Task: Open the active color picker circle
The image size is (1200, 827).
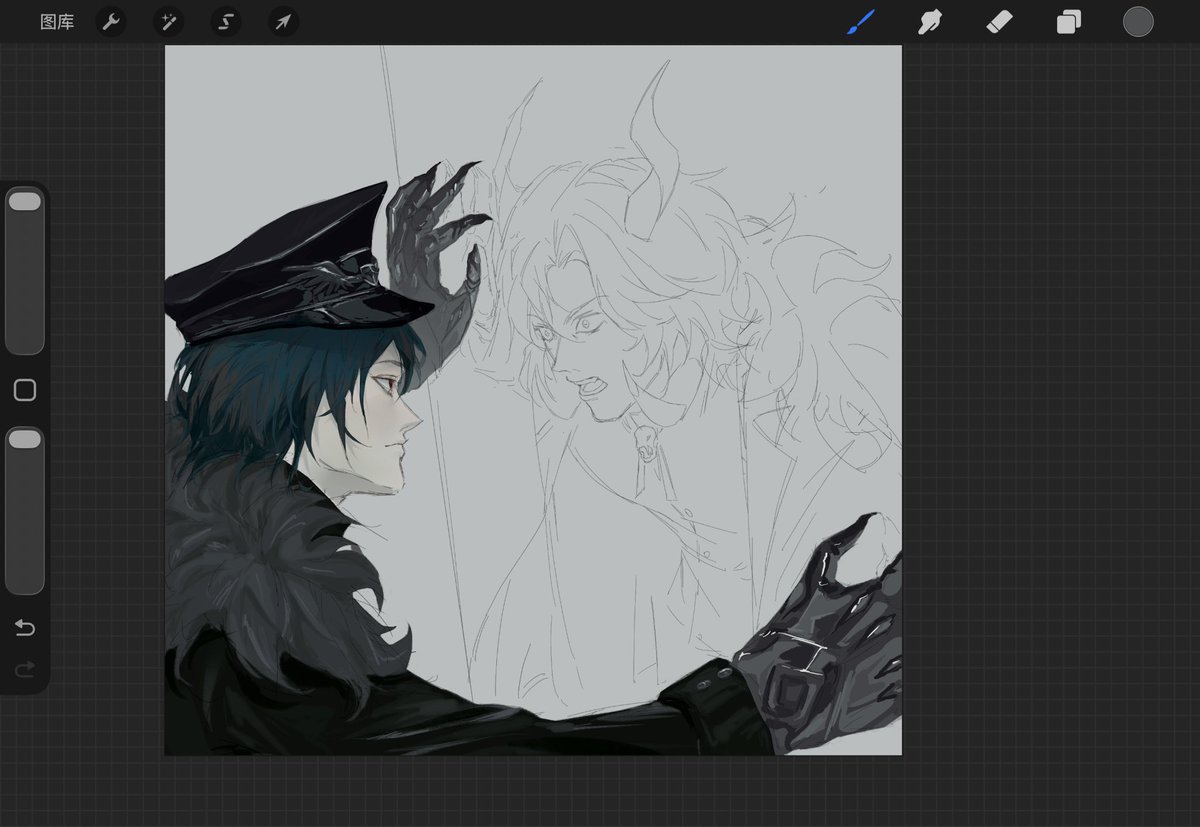Action: 1138,22
